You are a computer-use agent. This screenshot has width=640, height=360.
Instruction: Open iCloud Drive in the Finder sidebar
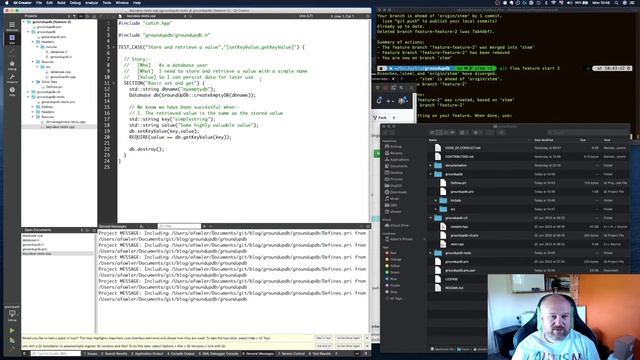tap(398, 225)
